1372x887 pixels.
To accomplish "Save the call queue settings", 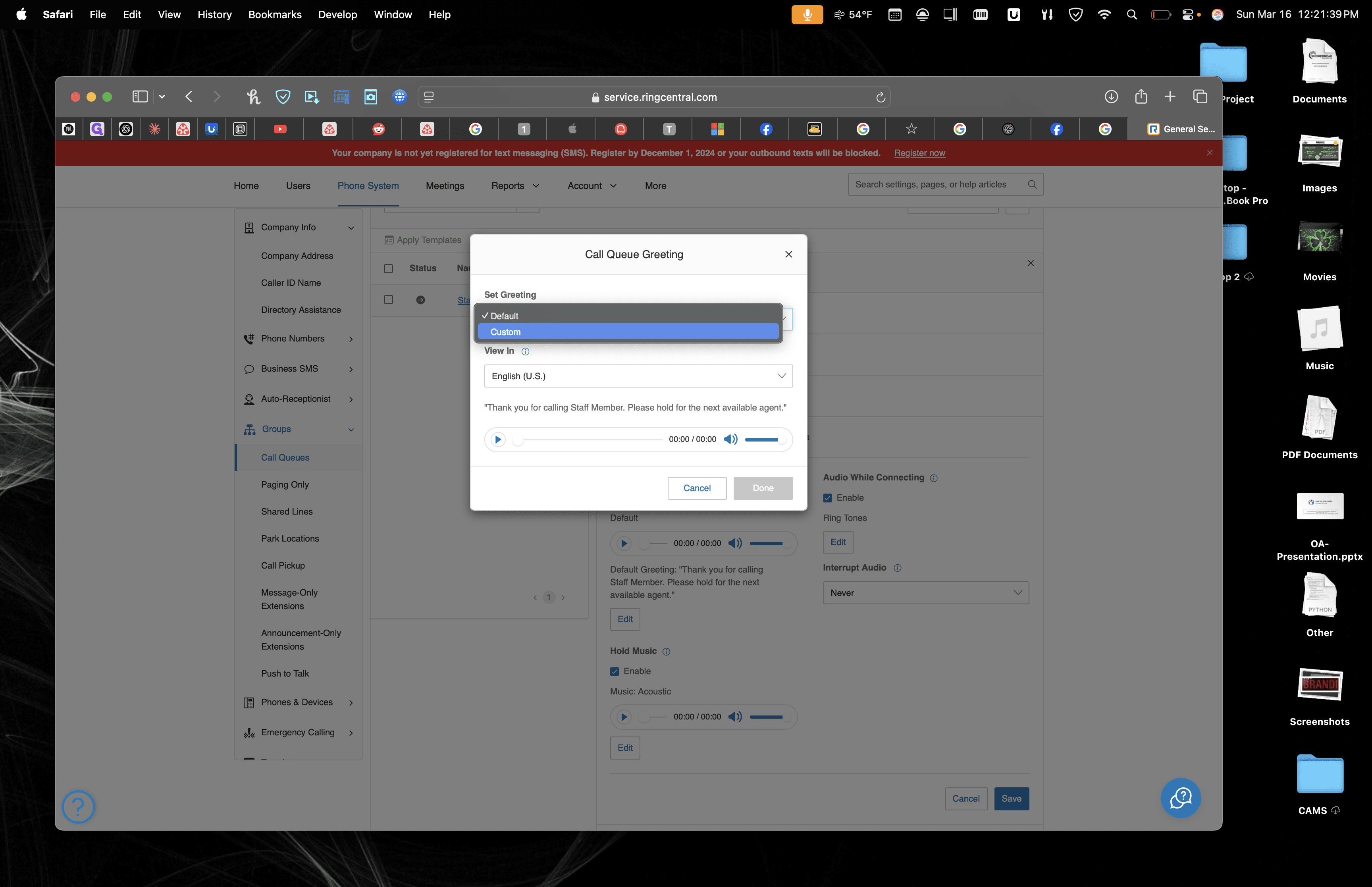I will (1011, 798).
